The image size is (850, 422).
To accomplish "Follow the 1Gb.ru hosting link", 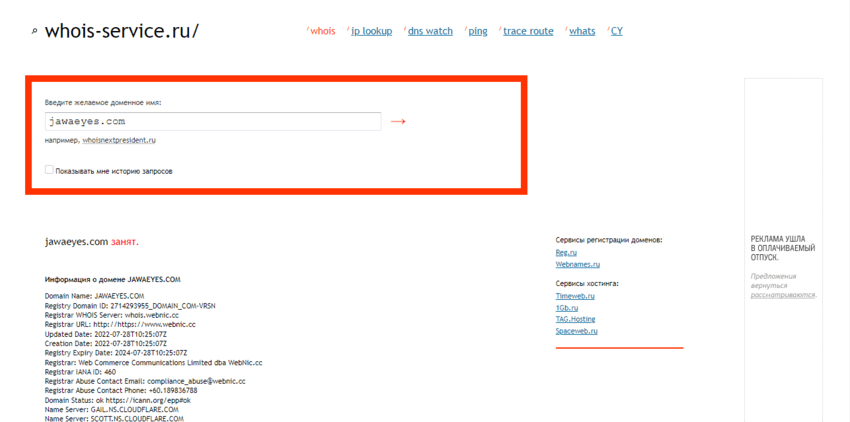I will coord(566,308).
